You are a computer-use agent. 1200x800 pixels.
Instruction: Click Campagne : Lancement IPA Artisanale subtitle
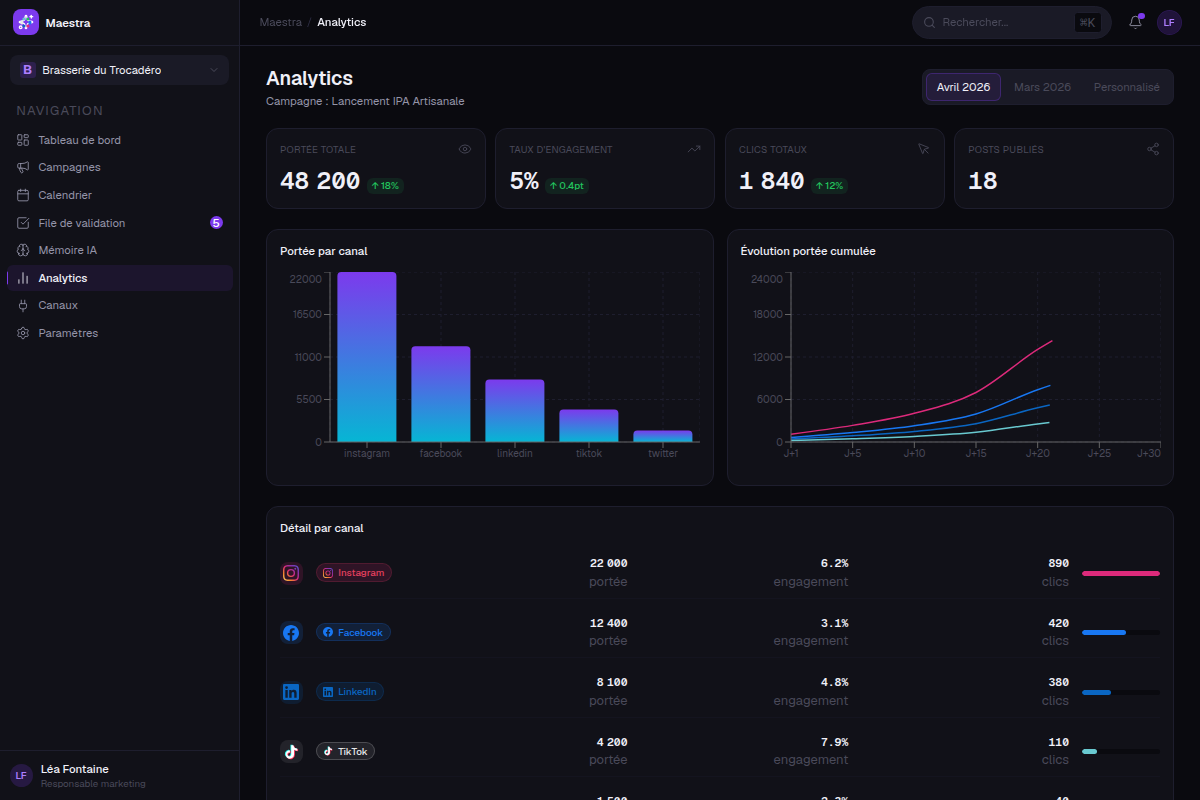click(x=365, y=101)
